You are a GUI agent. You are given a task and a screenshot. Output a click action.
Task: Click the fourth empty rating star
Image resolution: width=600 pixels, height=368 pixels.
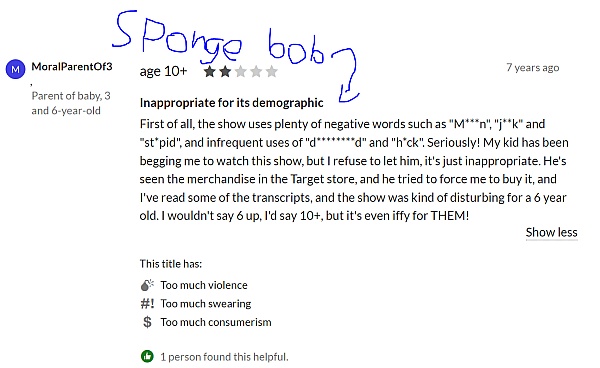pyautogui.click(x=256, y=72)
